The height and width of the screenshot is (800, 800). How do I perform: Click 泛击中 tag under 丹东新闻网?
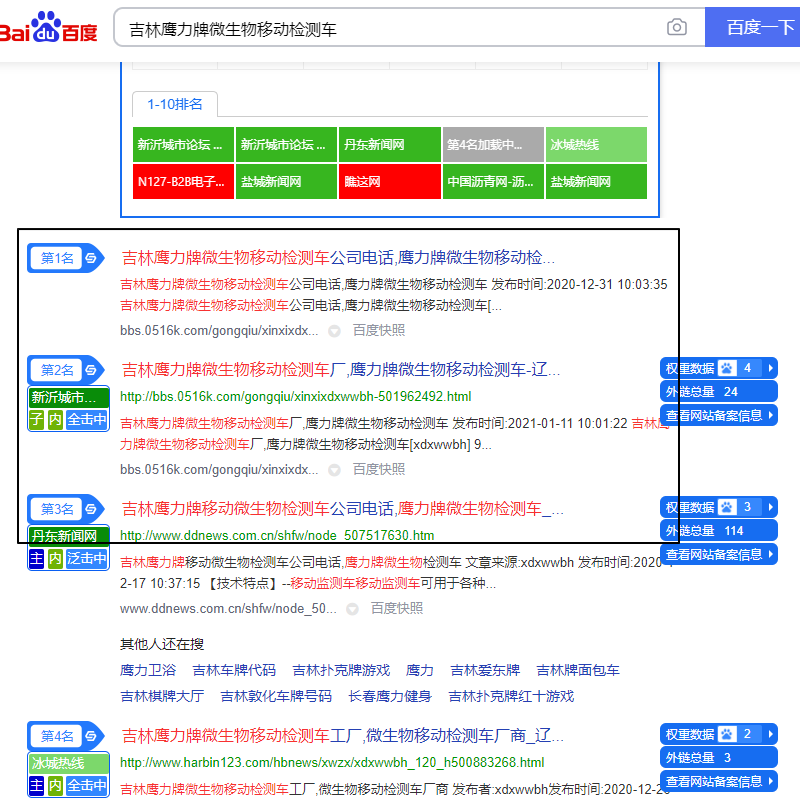87,558
